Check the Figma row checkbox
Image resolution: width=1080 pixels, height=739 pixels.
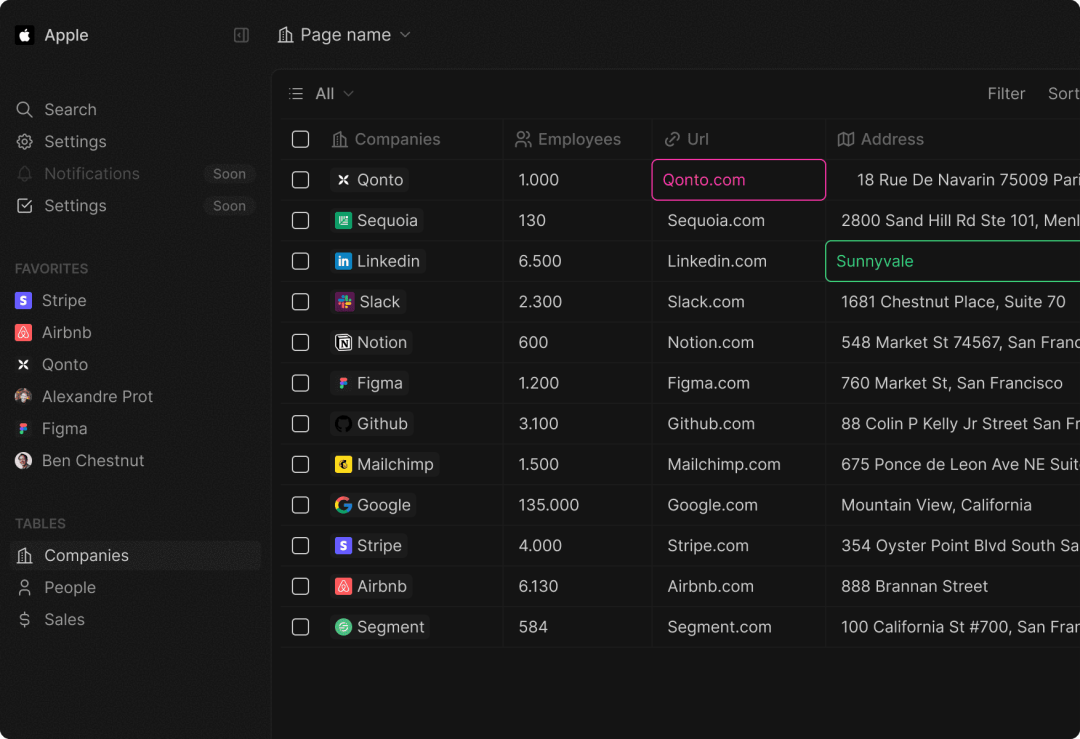pos(300,383)
